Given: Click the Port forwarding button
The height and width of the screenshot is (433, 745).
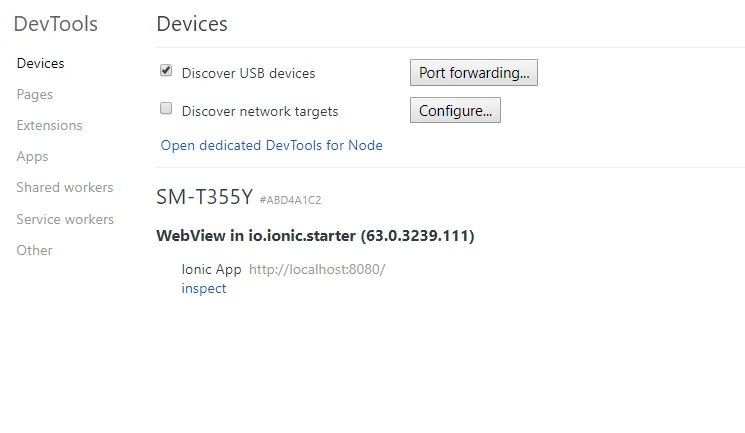Looking at the screenshot, I should 473,73.
